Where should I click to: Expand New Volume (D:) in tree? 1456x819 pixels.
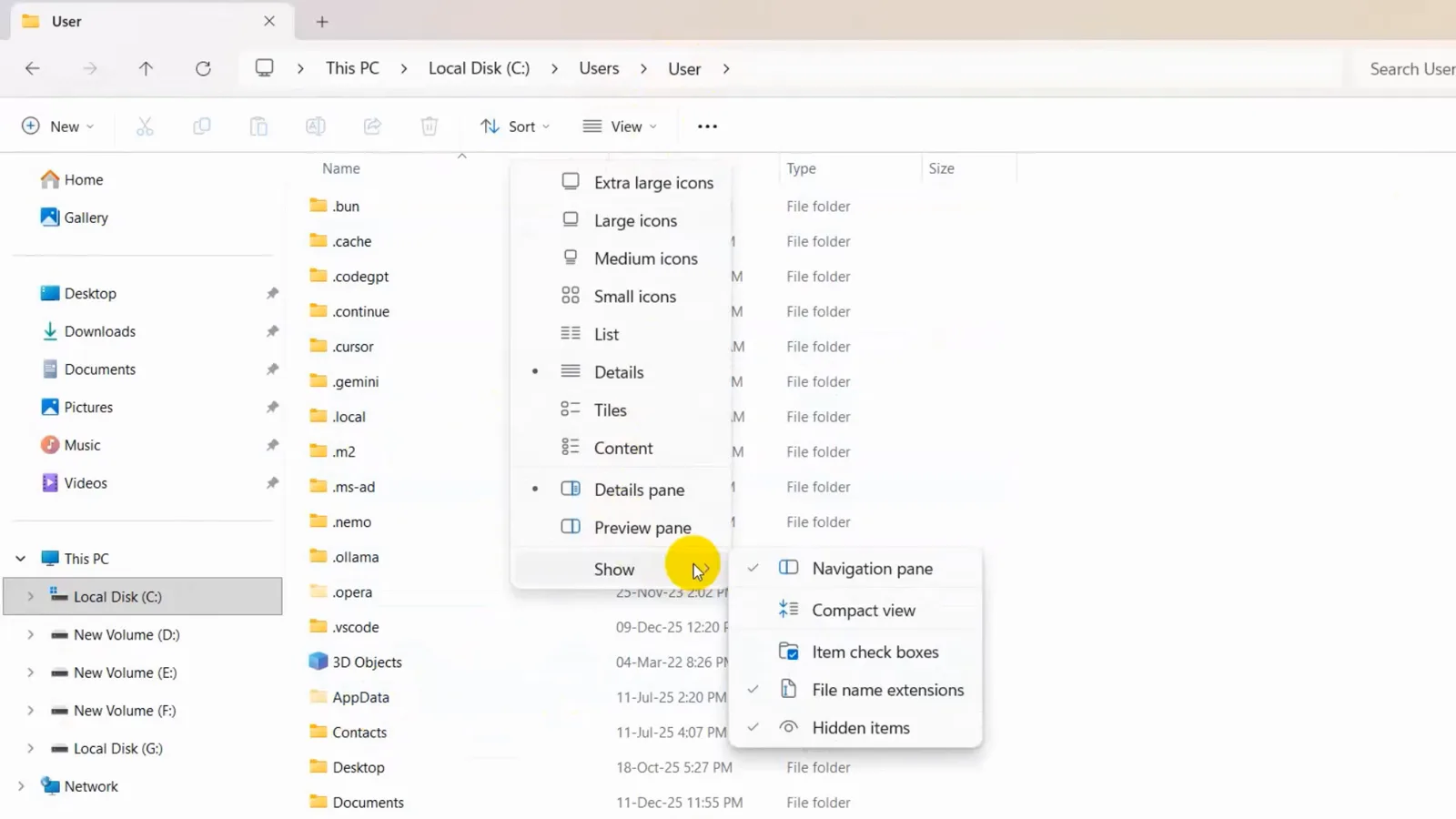31,635
